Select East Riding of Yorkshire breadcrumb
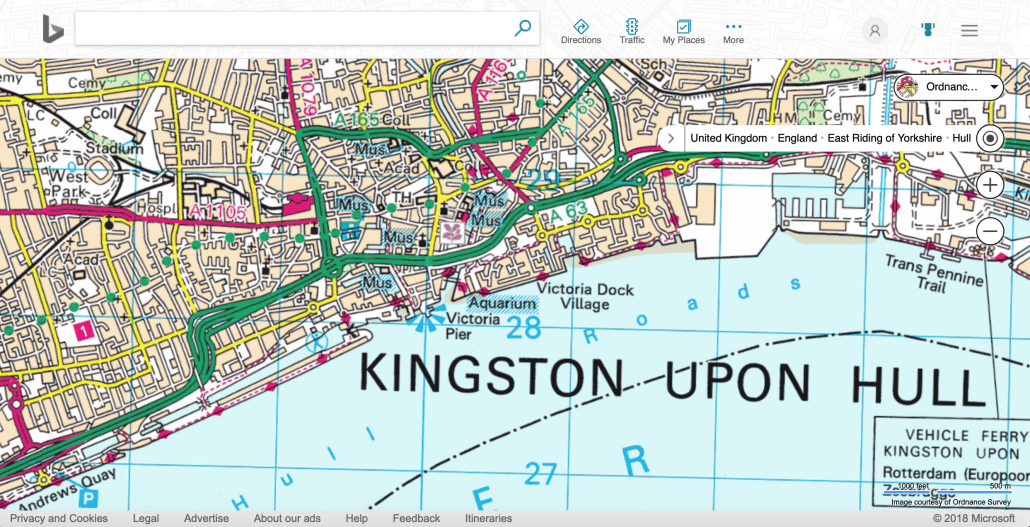This screenshot has width=1030, height=527. point(885,138)
